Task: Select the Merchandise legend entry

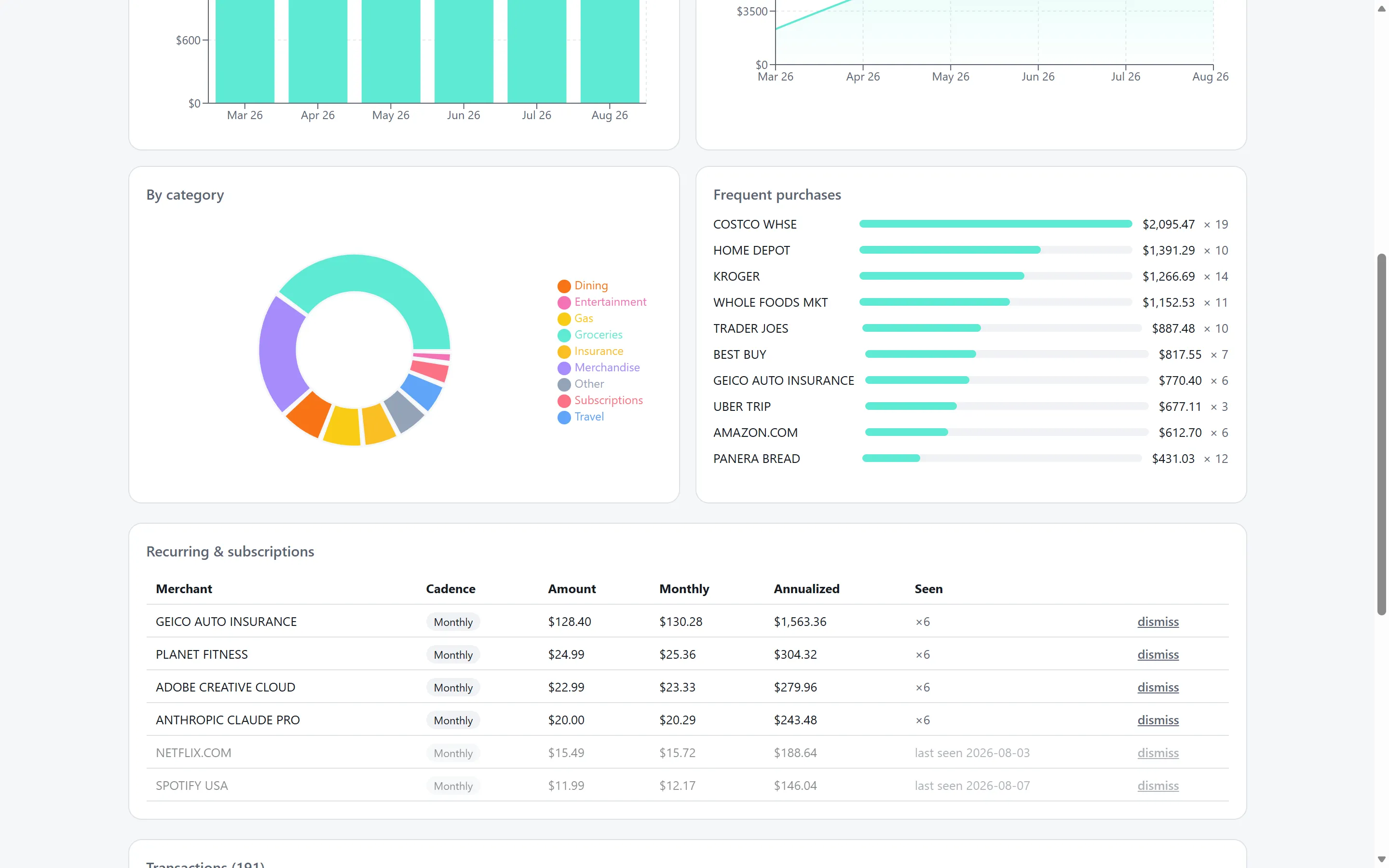Action: point(599,367)
